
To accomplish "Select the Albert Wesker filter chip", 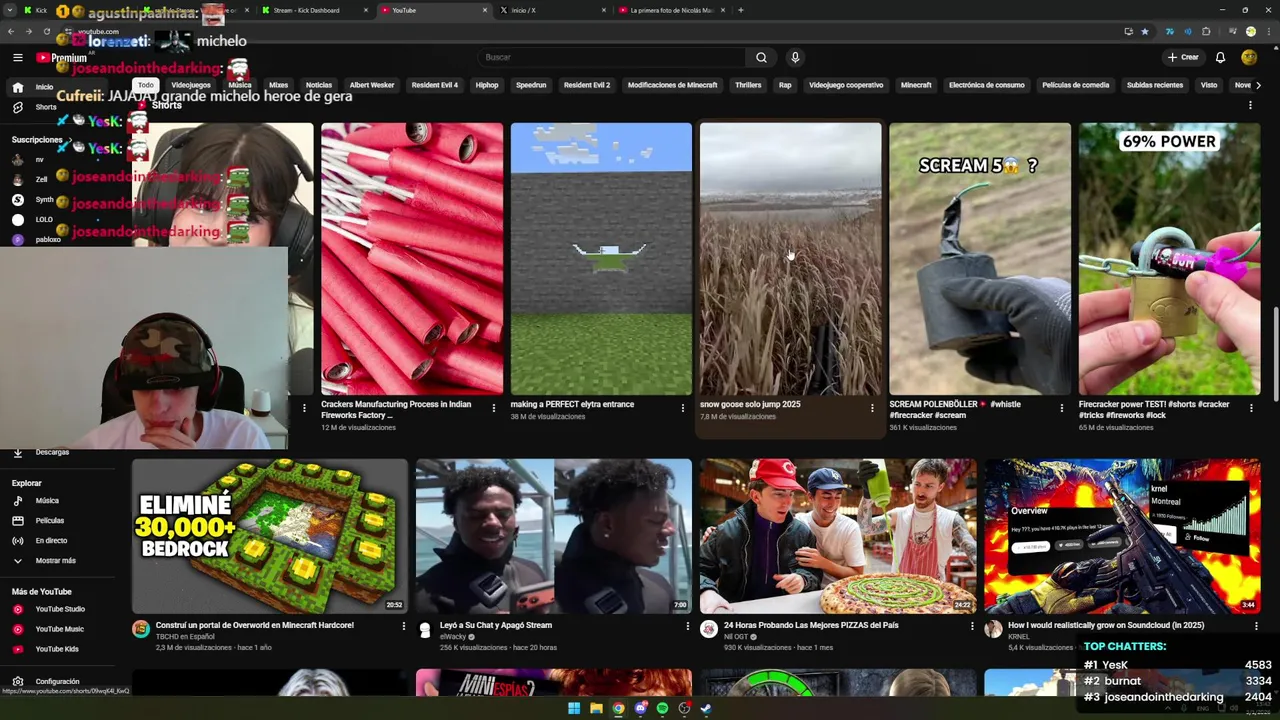I will (372, 85).
